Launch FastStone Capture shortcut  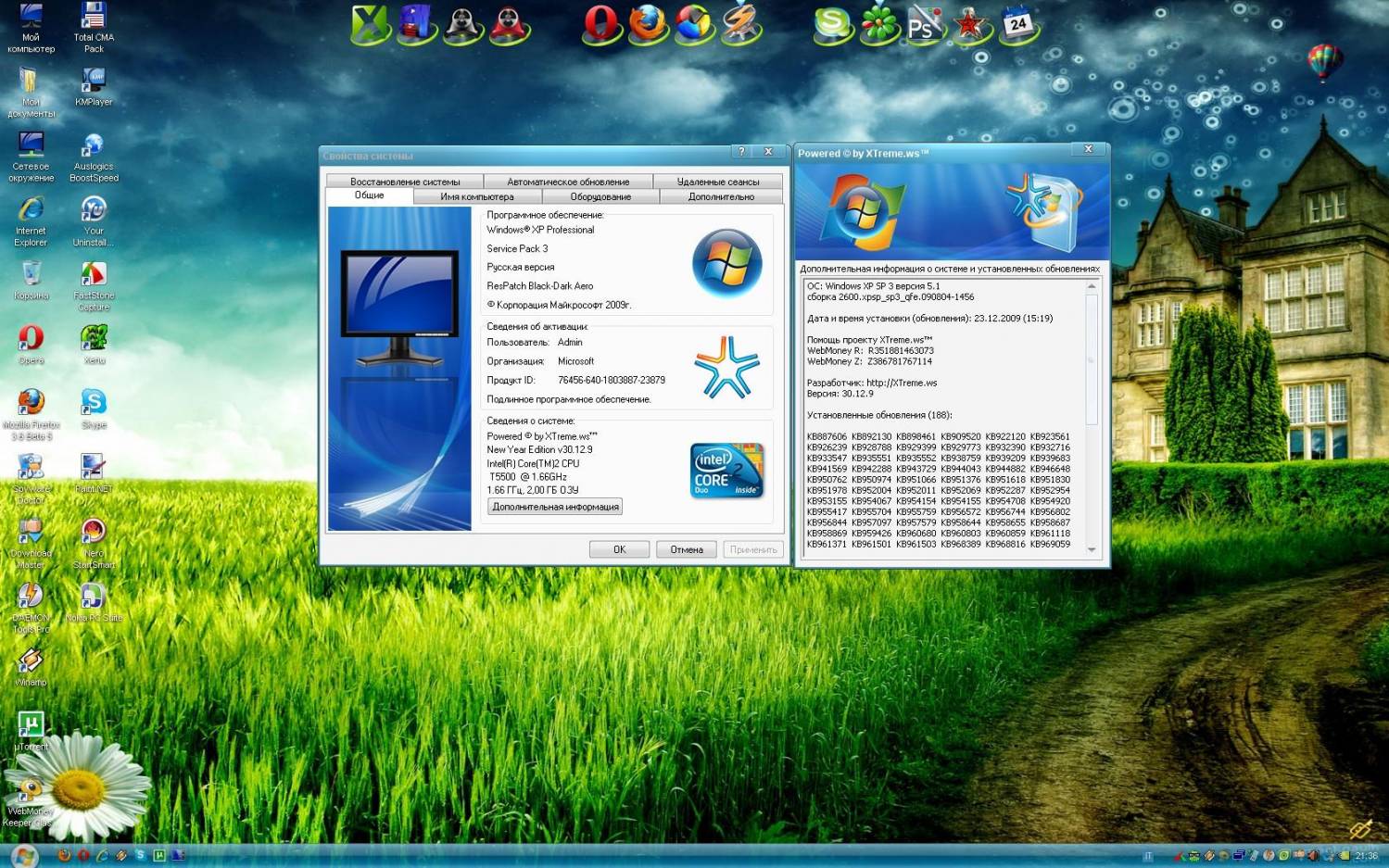94,285
